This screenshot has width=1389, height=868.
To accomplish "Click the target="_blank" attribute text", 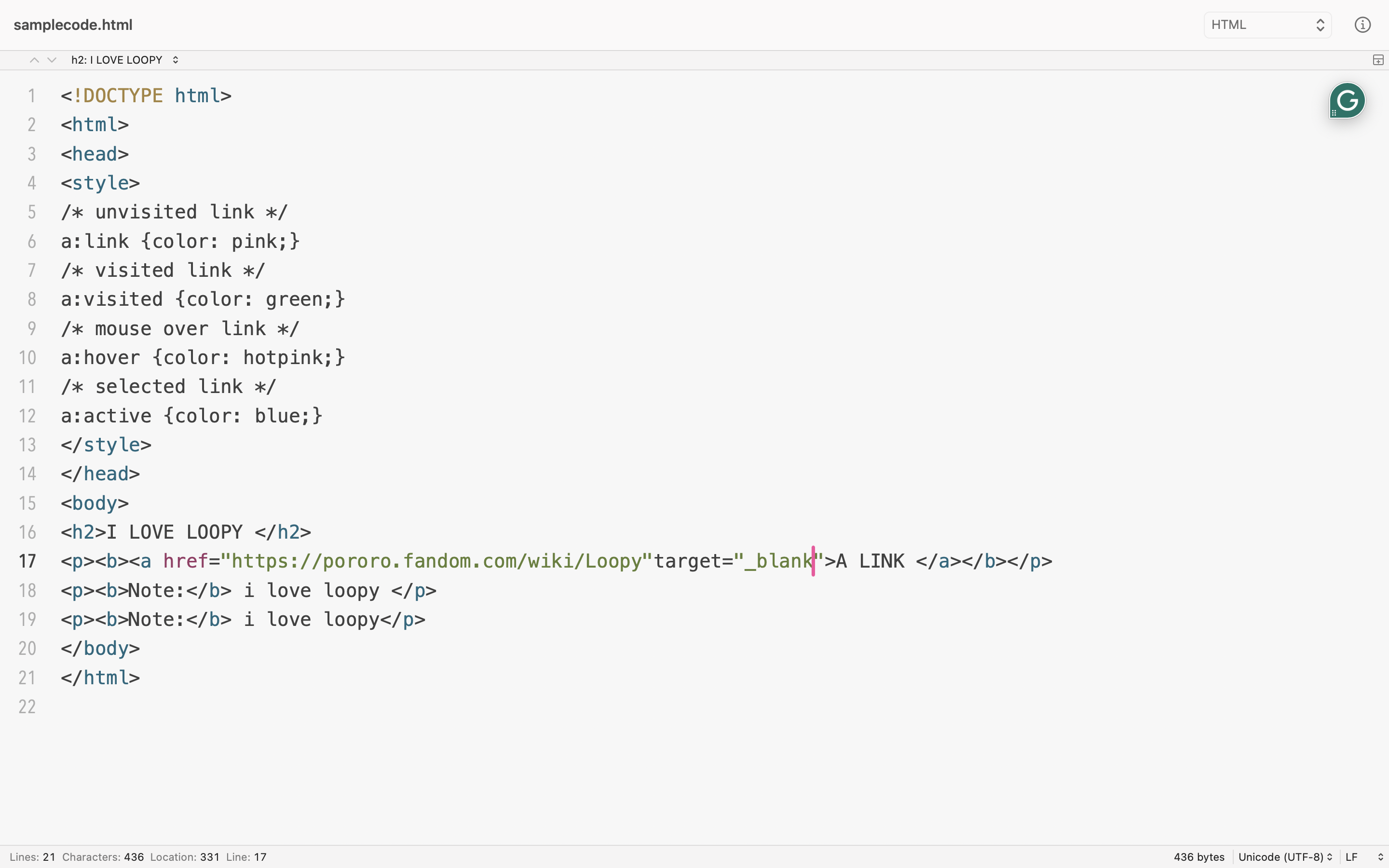I will tap(739, 561).
